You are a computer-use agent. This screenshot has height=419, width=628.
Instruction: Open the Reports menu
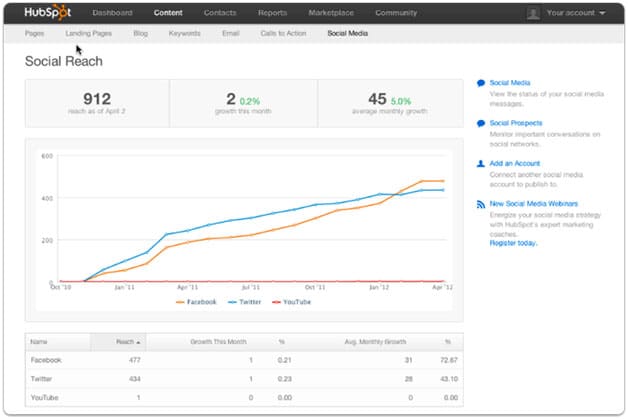[272, 13]
